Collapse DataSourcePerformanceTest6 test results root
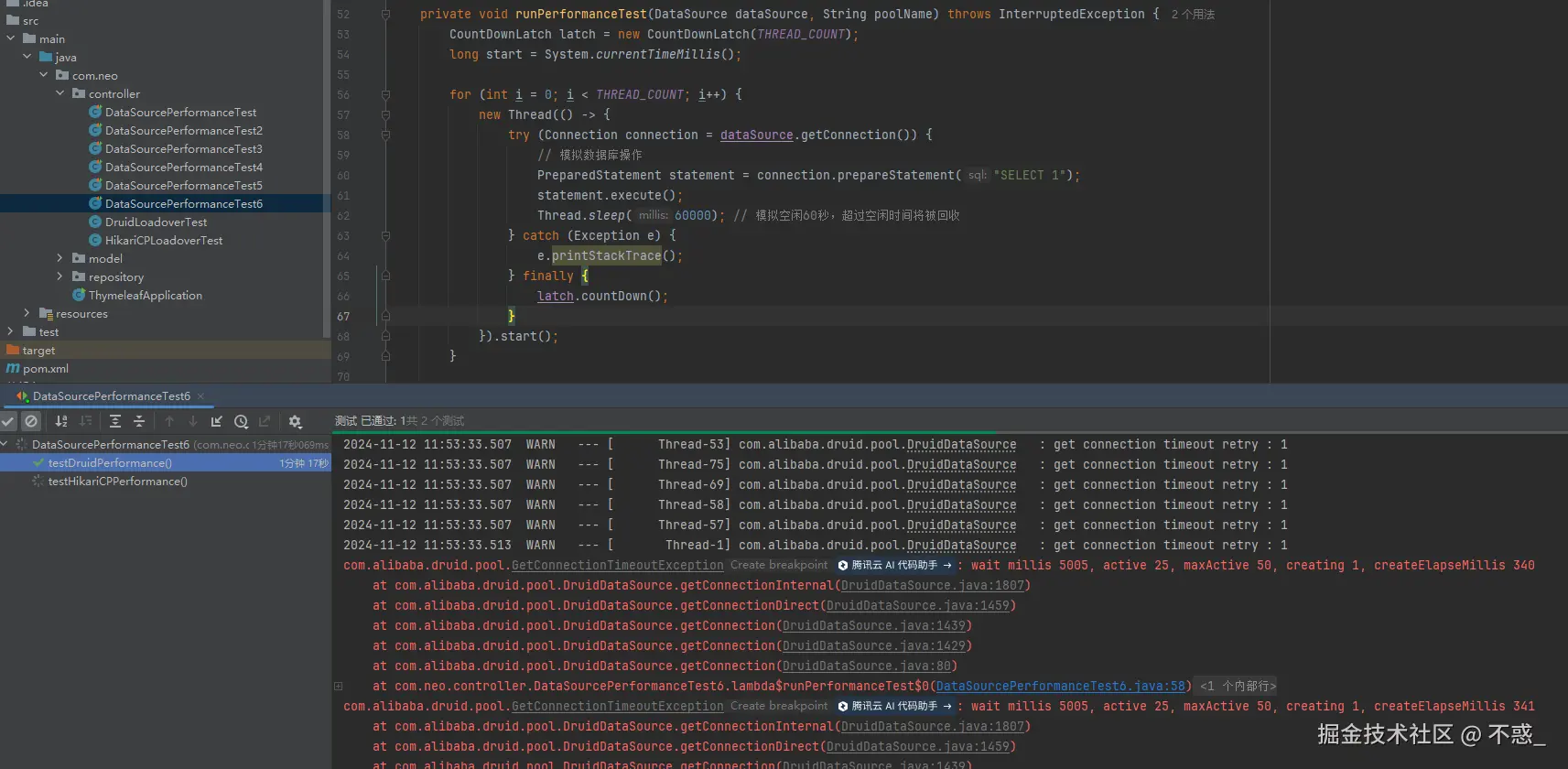The image size is (1568, 769). point(5,444)
